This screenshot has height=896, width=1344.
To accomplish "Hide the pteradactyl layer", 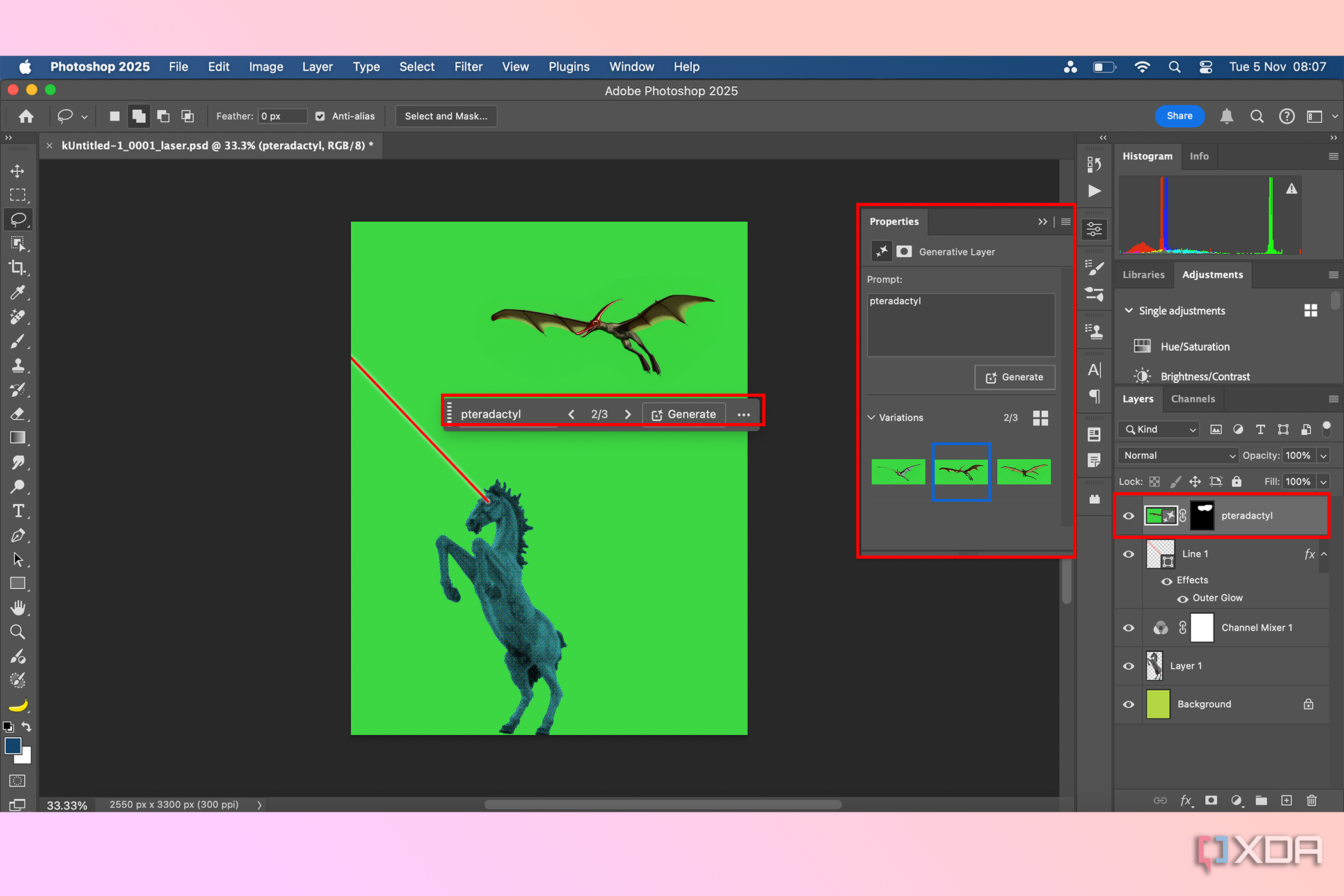I will pyautogui.click(x=1129, y=516).
